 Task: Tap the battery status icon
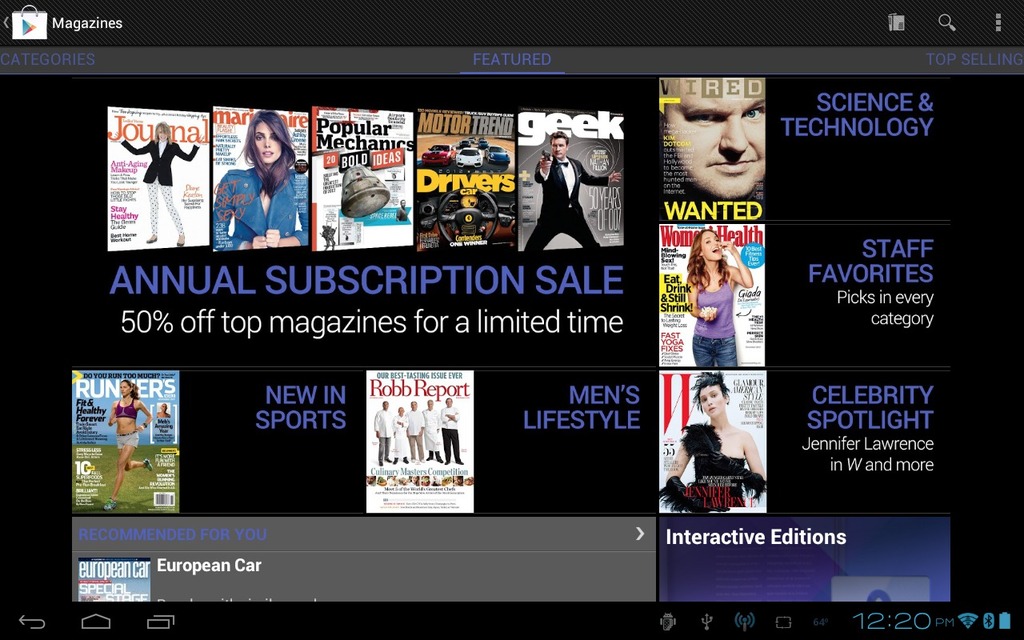pos(1006,620)
